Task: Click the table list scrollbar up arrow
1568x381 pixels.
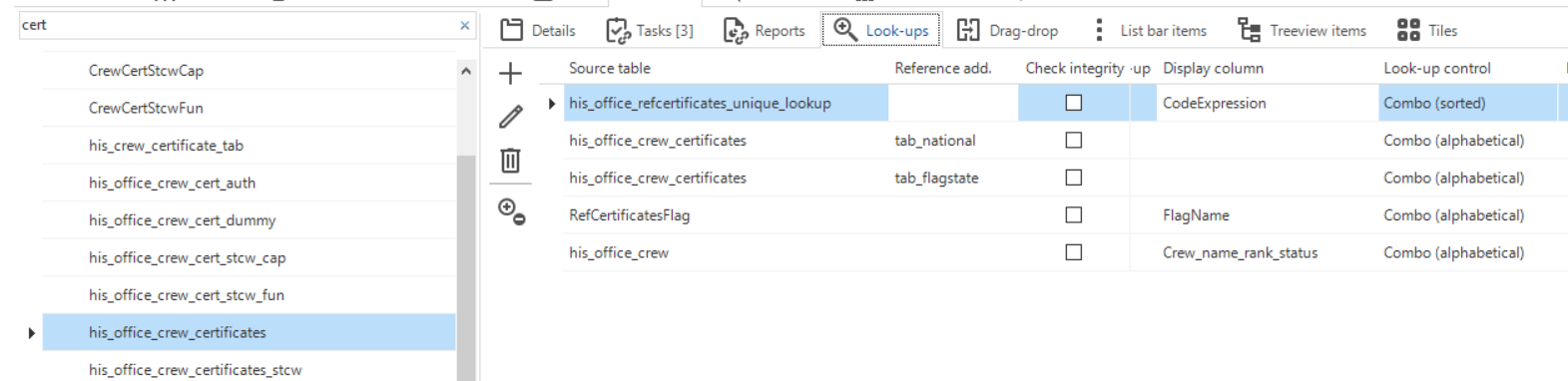Action: click(x=466, y=71)
